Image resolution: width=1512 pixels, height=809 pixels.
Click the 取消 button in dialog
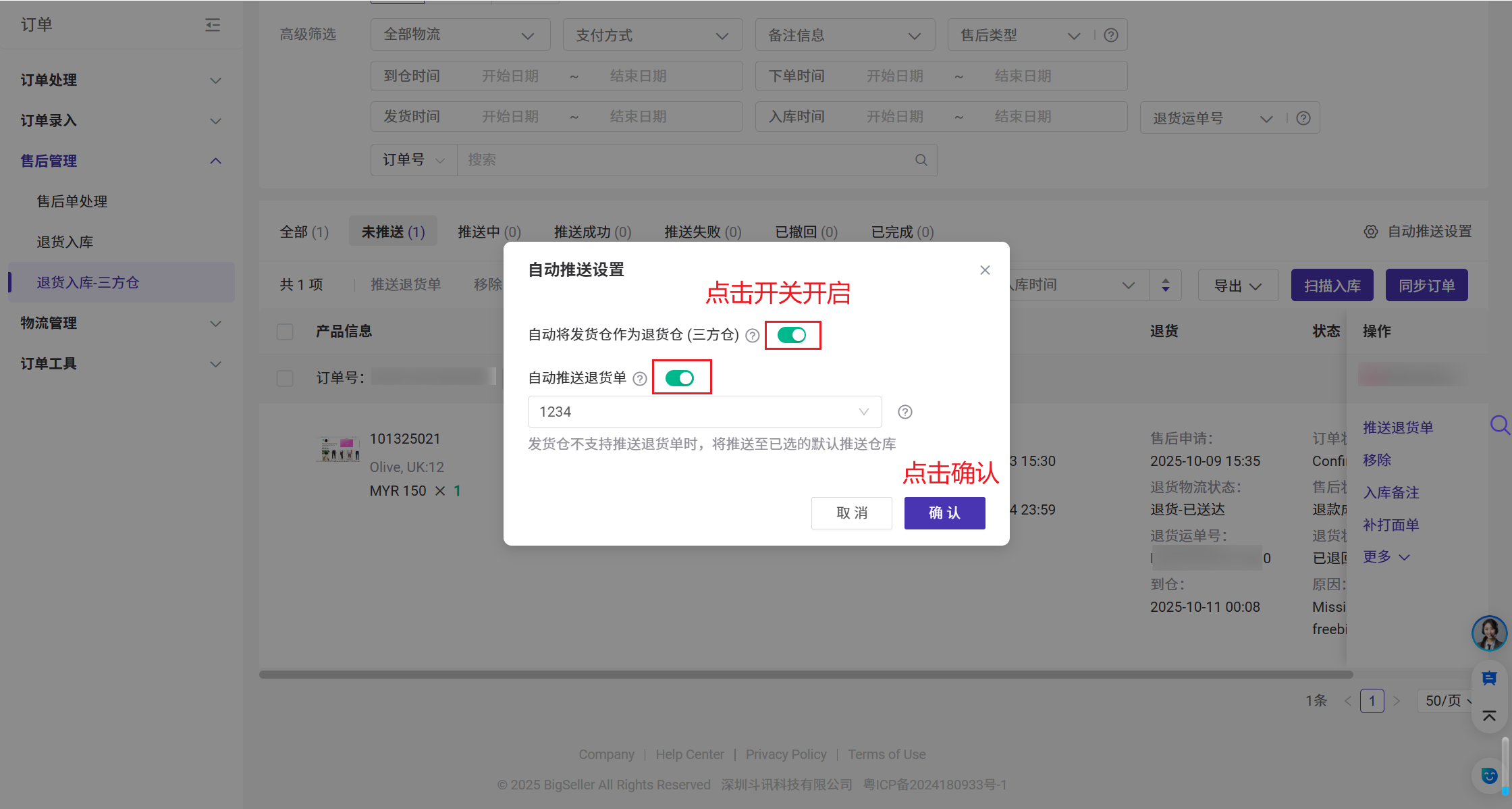tap(851, 513)
